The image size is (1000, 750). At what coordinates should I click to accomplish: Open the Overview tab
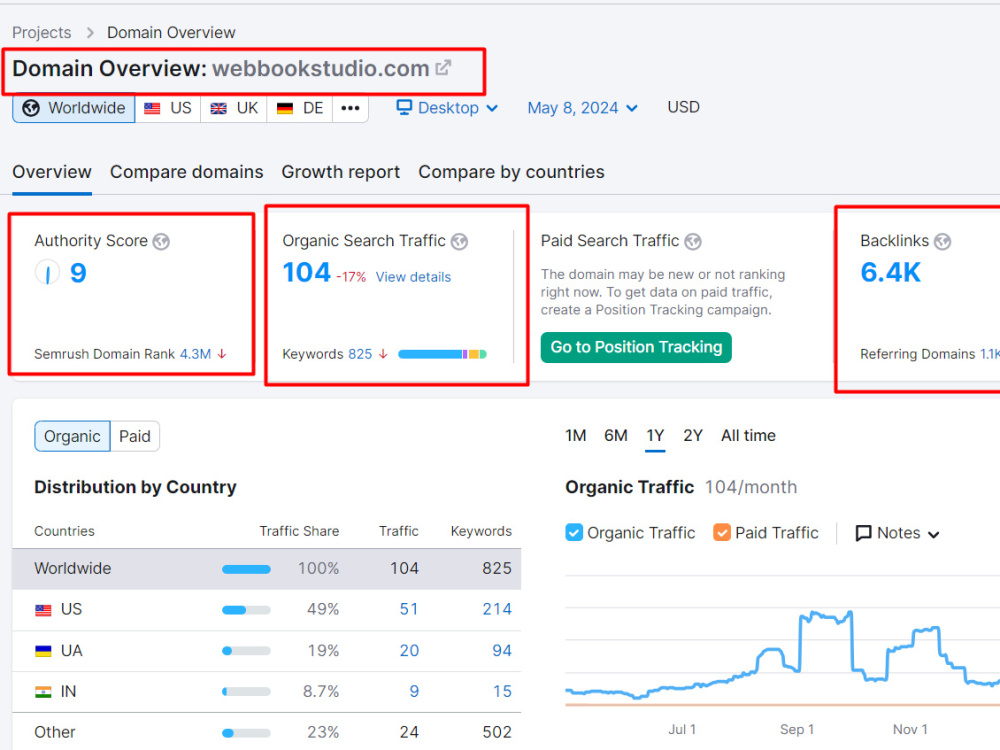click(52, 172)
